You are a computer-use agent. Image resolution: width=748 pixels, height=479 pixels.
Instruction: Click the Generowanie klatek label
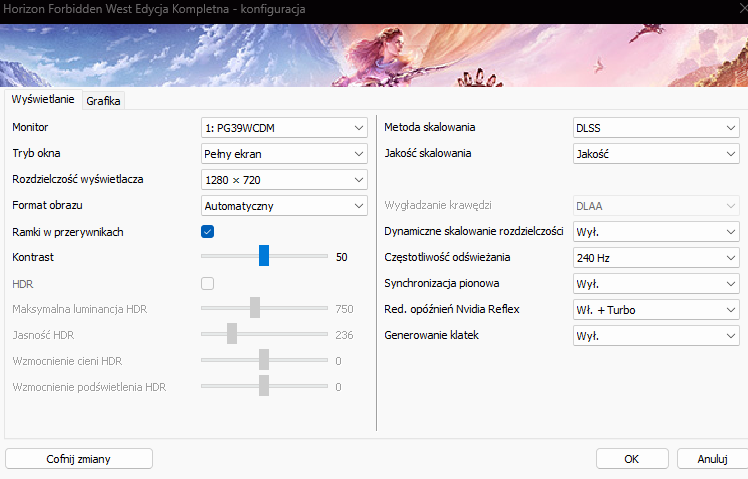431,335
